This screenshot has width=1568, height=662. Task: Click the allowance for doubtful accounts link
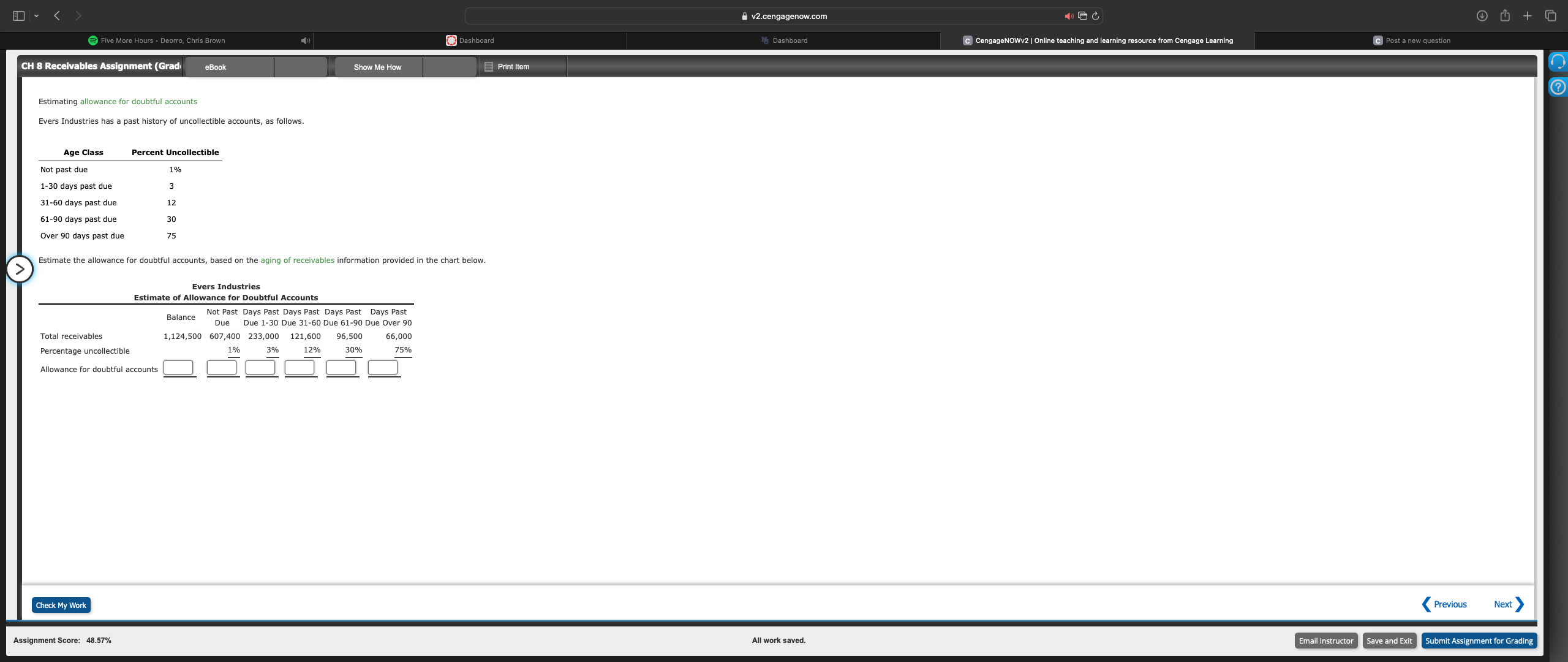click(138, 101)
